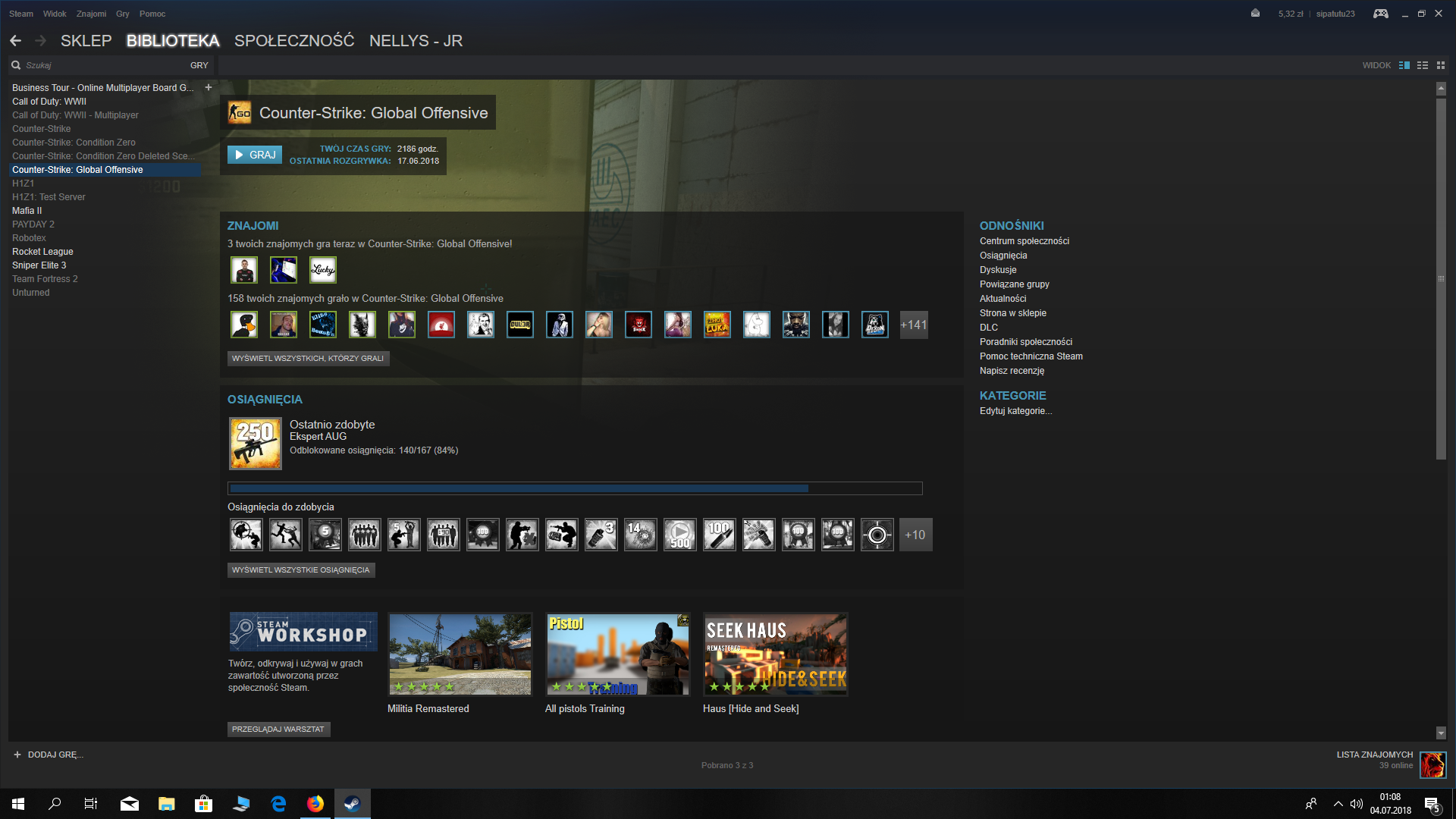Open the sipatutu23 account dropdown
The width and height of the screenshot is (1456, 819).
(x=1335, y=14)
